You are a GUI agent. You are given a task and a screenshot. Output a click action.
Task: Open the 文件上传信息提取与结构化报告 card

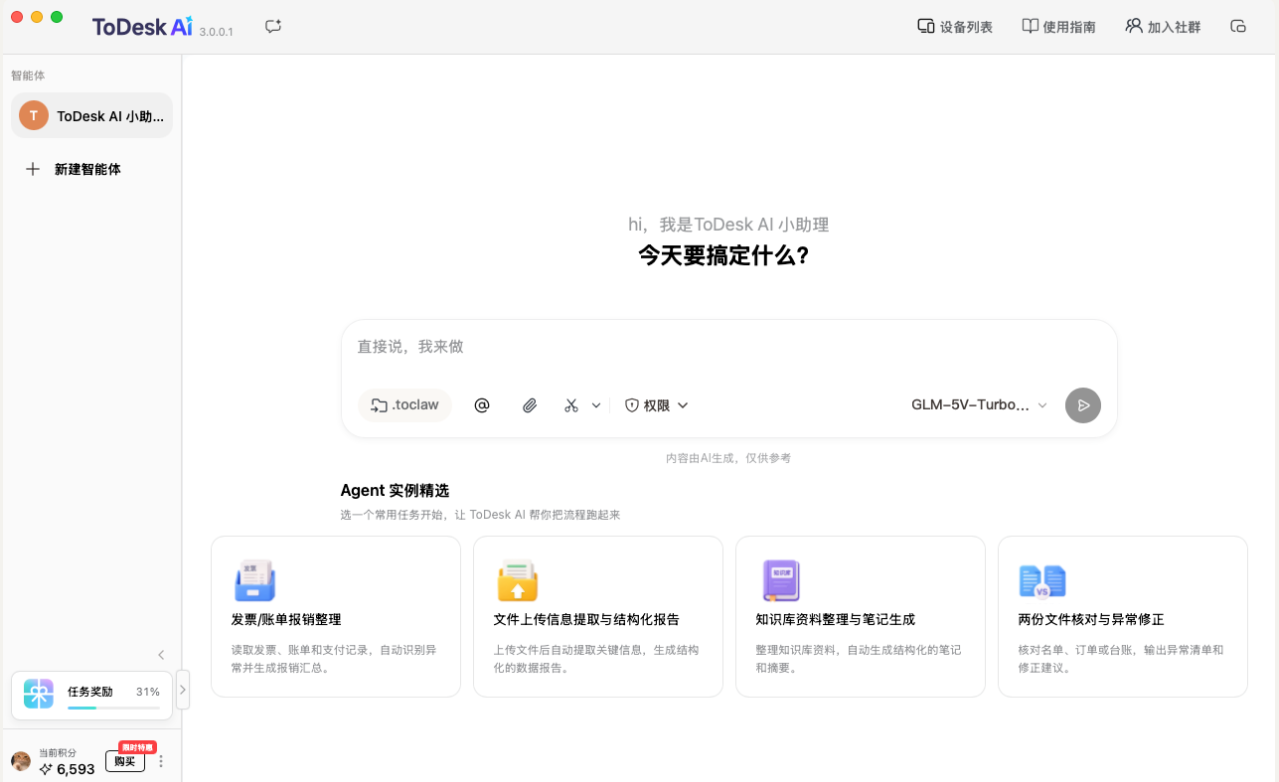pos(598,616)
